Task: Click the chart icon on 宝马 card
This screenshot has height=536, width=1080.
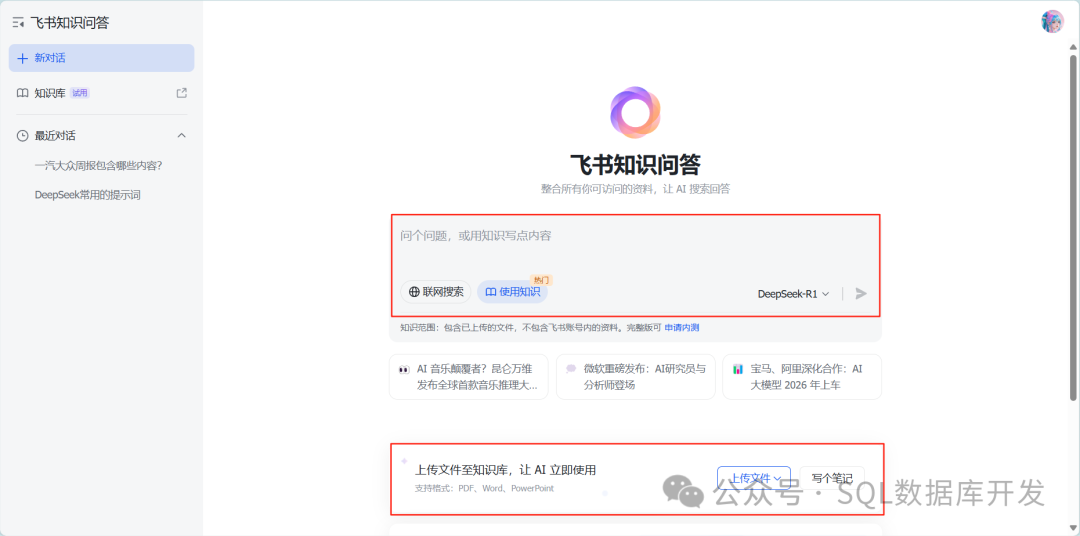Action: coord(738,369)
